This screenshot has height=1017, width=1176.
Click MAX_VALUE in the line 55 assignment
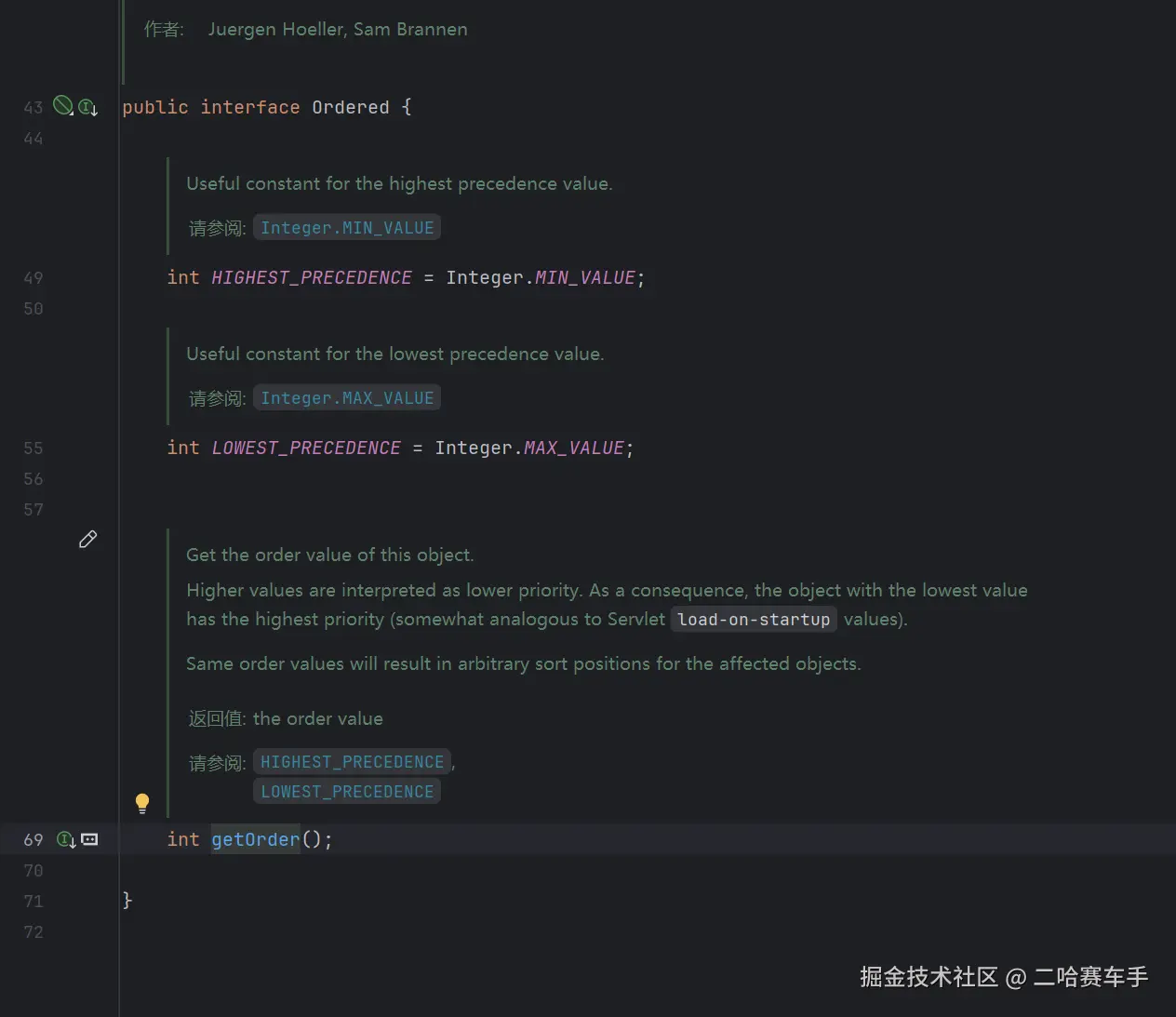(574, 448)
